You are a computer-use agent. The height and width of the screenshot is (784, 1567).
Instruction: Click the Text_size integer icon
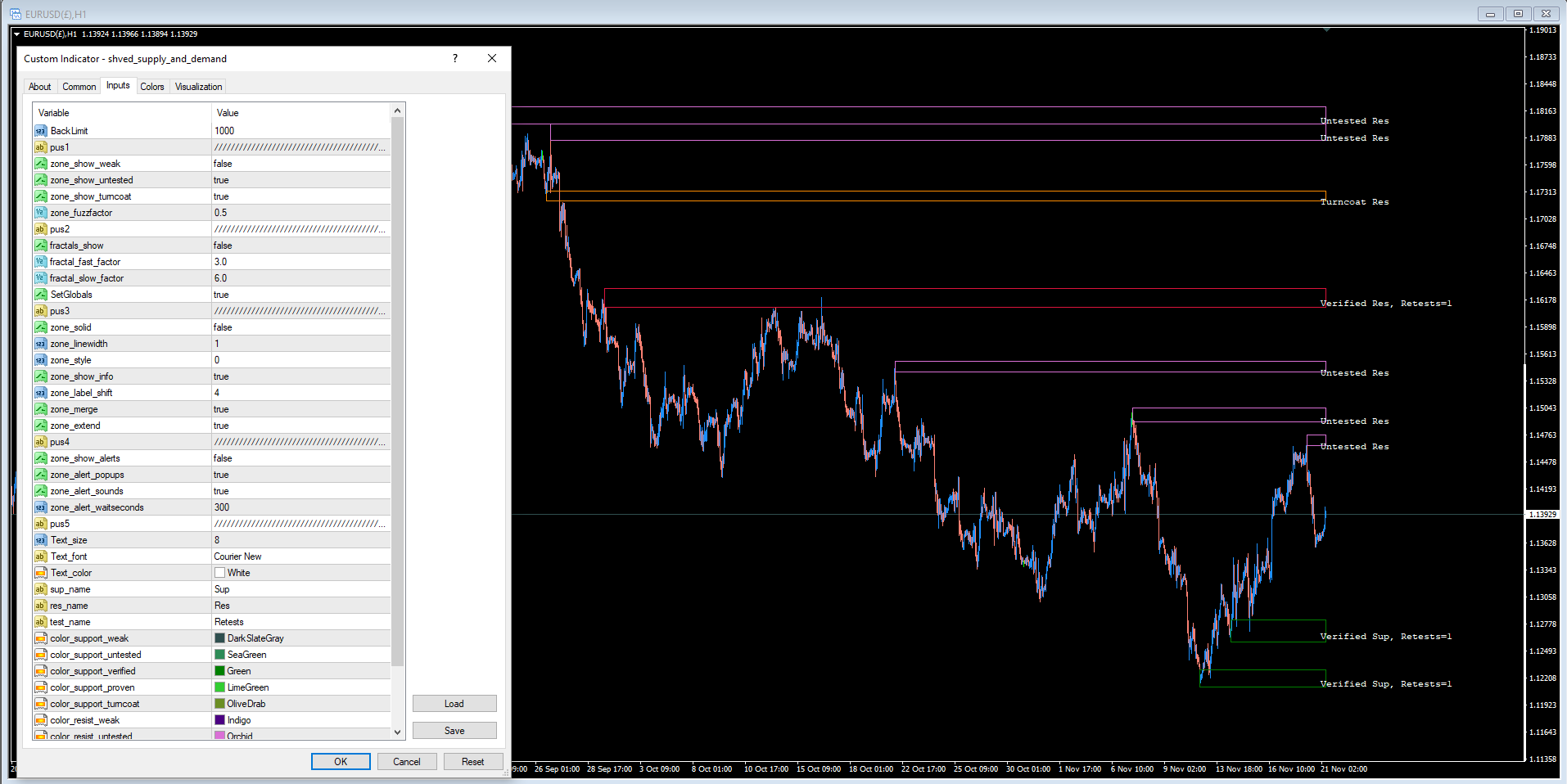pyautogui.click(x=40, y=540)
